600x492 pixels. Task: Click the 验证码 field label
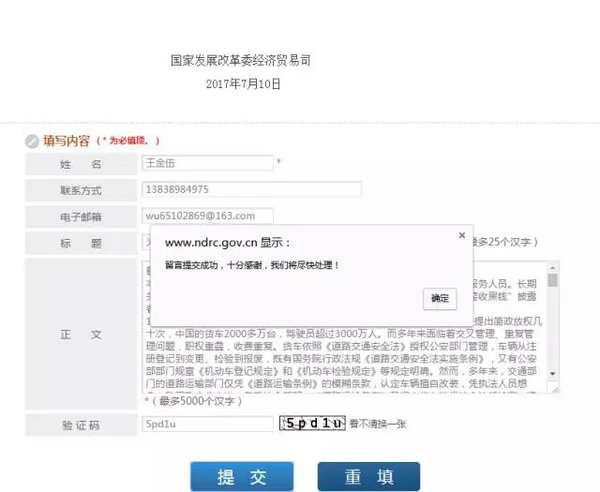tap(80, 425)
